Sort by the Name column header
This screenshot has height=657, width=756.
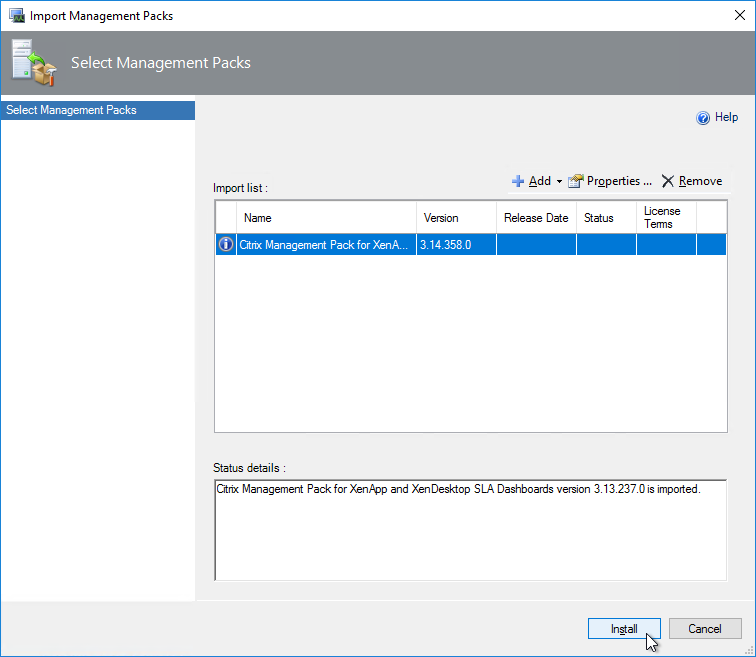pyautogui.click(x=326, y=218)
